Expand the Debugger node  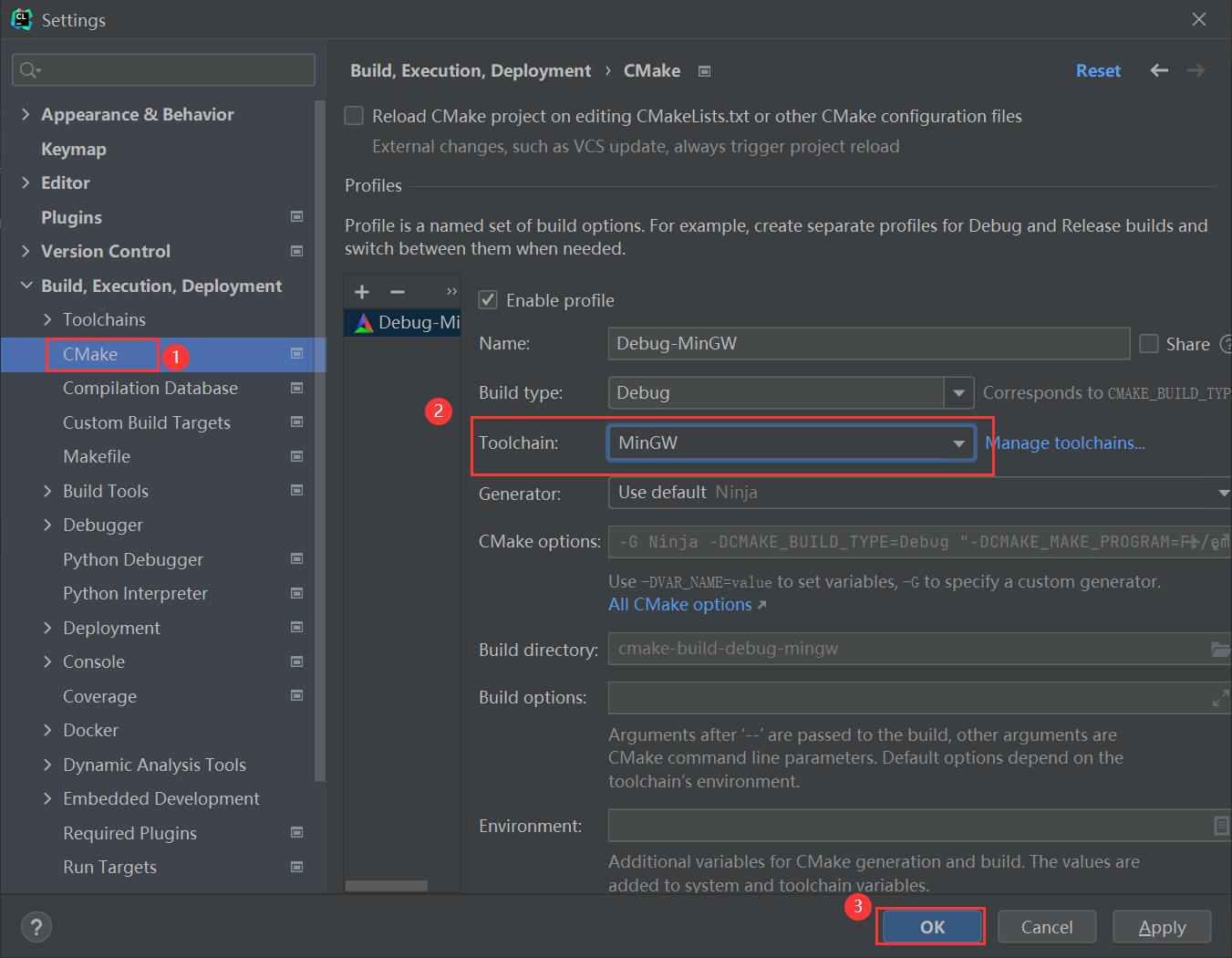point(47,525)
